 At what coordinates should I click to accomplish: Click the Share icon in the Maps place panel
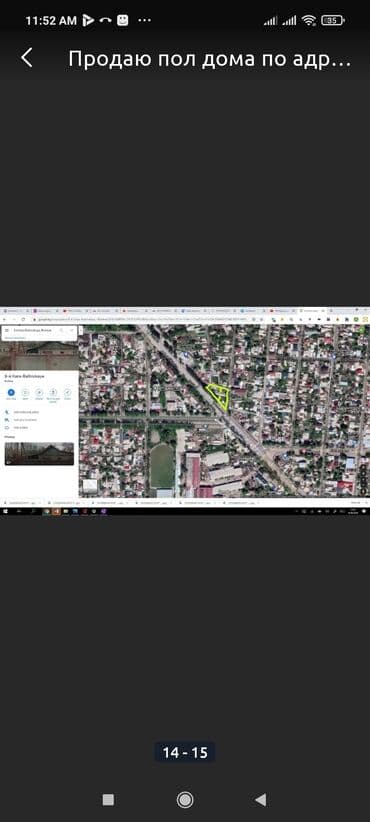point(68,392)
